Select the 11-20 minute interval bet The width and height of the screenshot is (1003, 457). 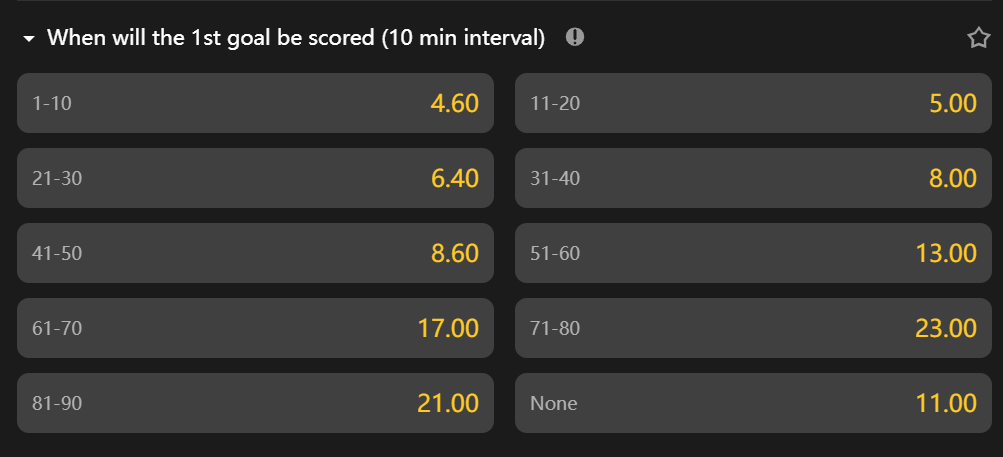[753, 103]
